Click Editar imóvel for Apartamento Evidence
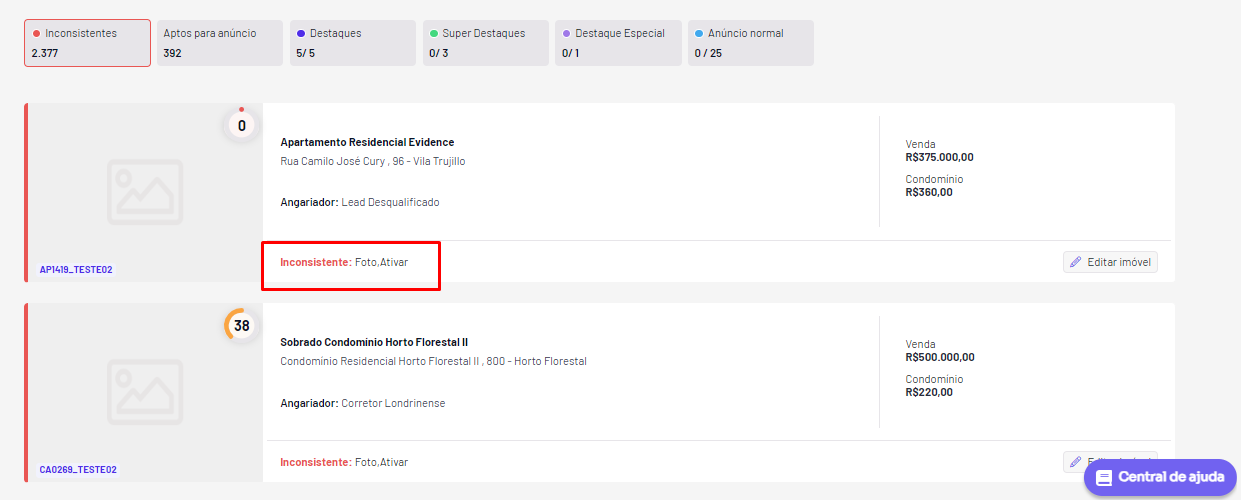The width and height of the screenshot is (1241, 500). pos(1110,262)
